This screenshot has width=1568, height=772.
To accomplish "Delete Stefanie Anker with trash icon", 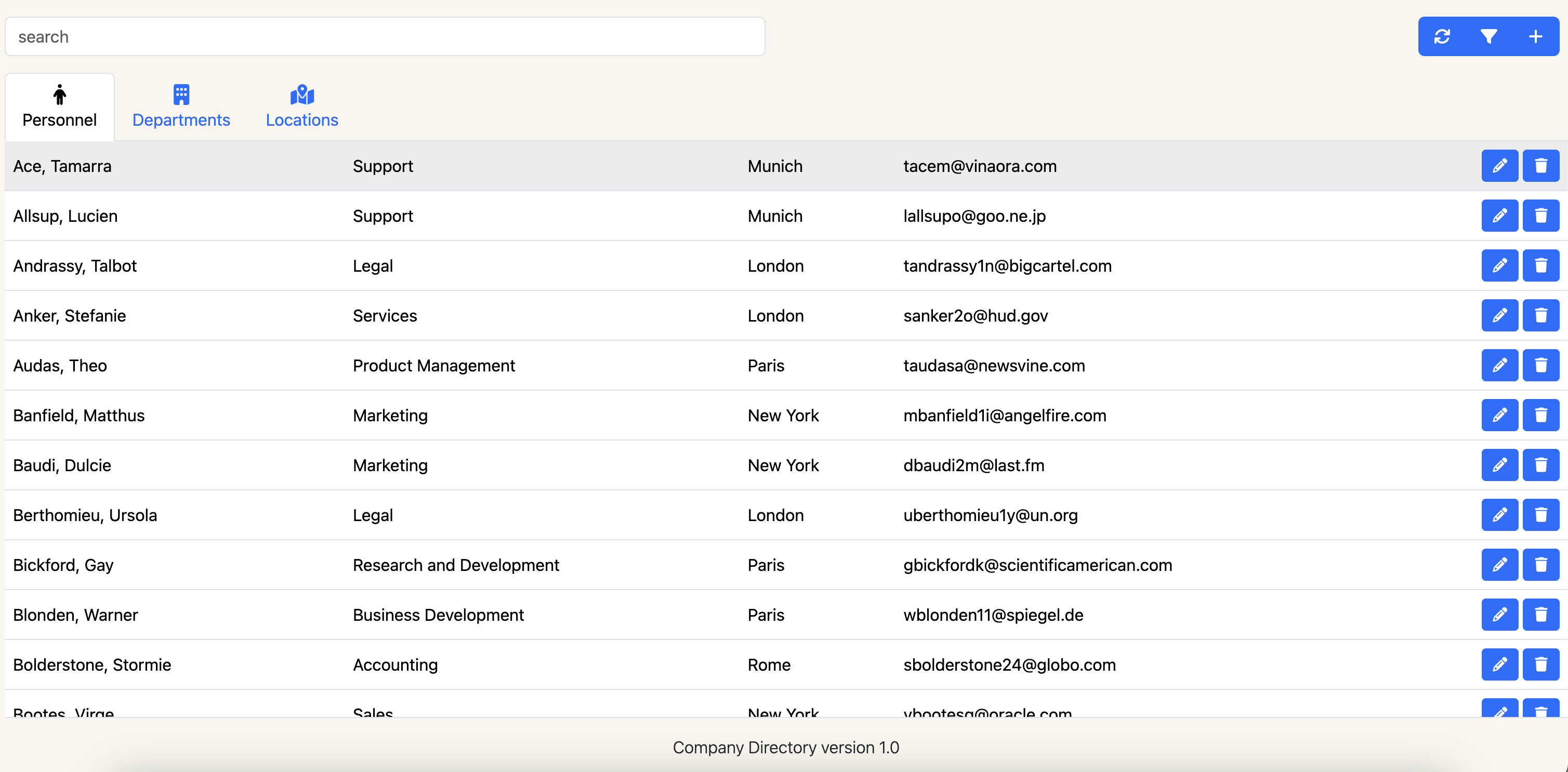I will [1540, 315].
